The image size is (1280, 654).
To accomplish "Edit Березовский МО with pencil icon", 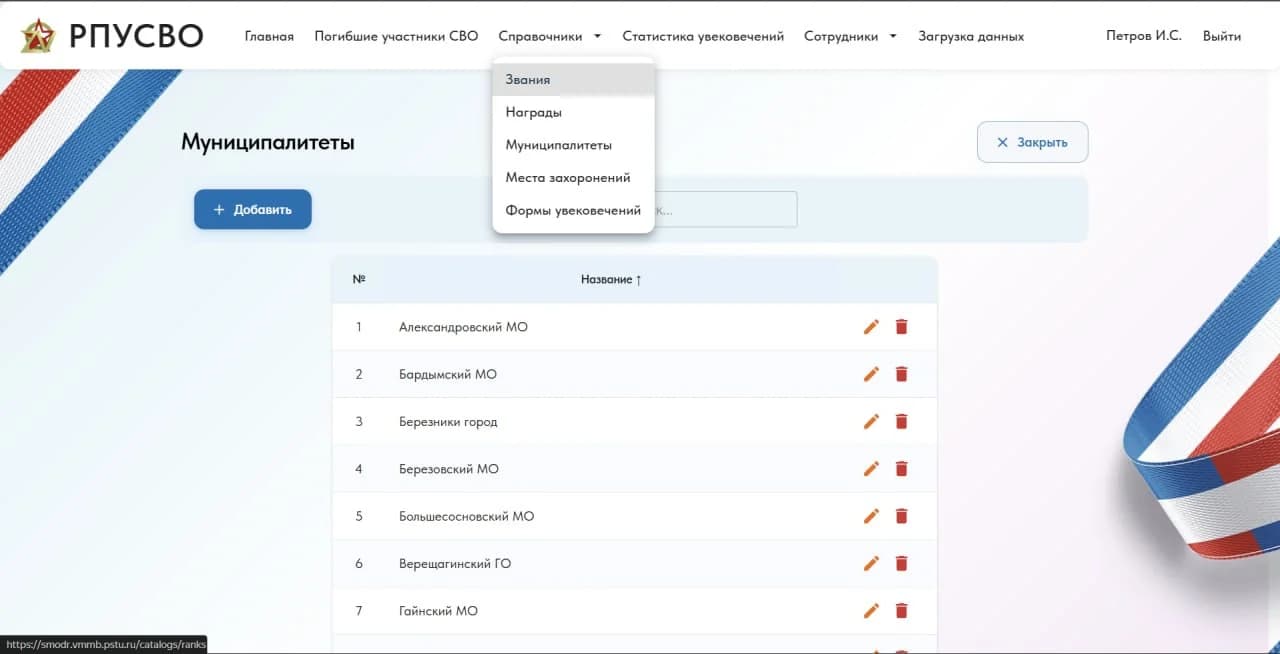I will (871, 469).
